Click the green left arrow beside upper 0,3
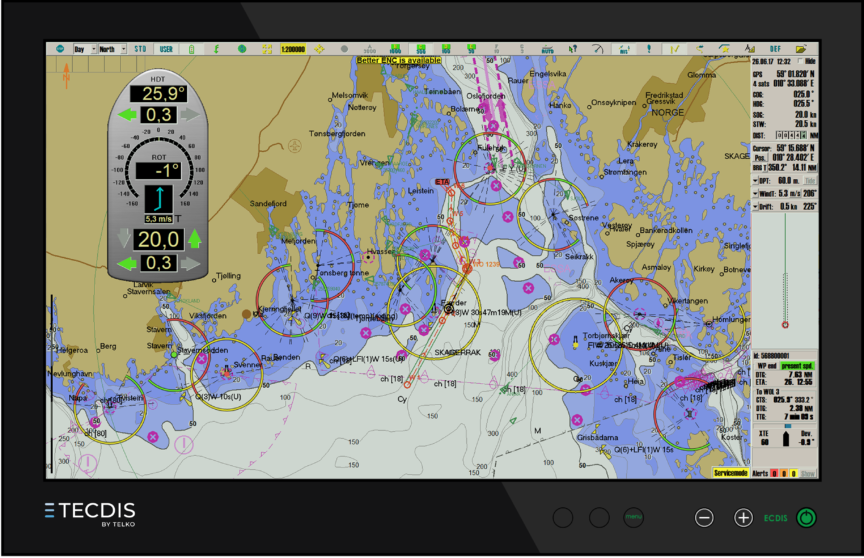The image size is (864, 558). [128, 115]
